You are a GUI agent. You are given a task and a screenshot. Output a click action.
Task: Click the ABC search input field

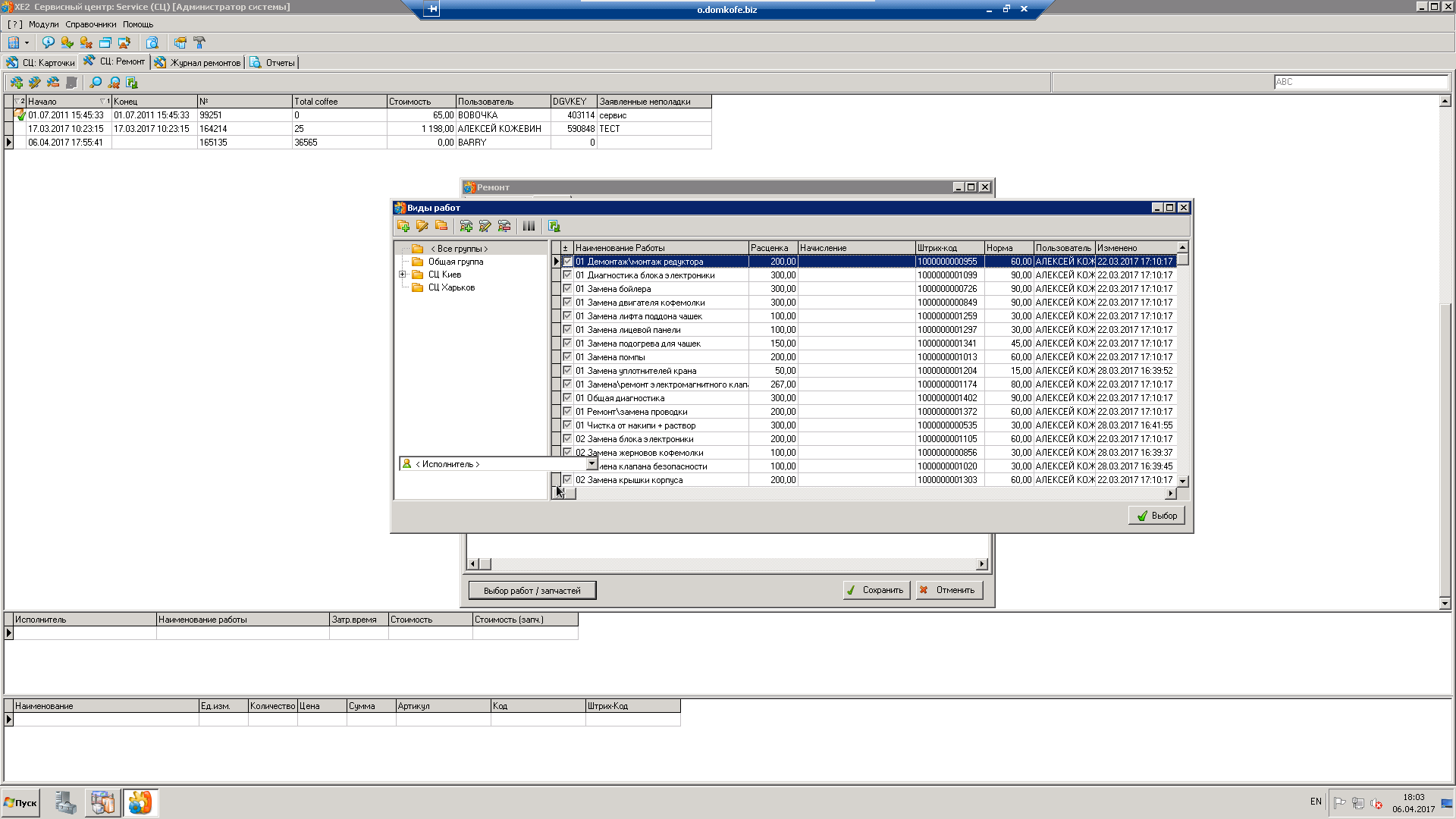1360,82
